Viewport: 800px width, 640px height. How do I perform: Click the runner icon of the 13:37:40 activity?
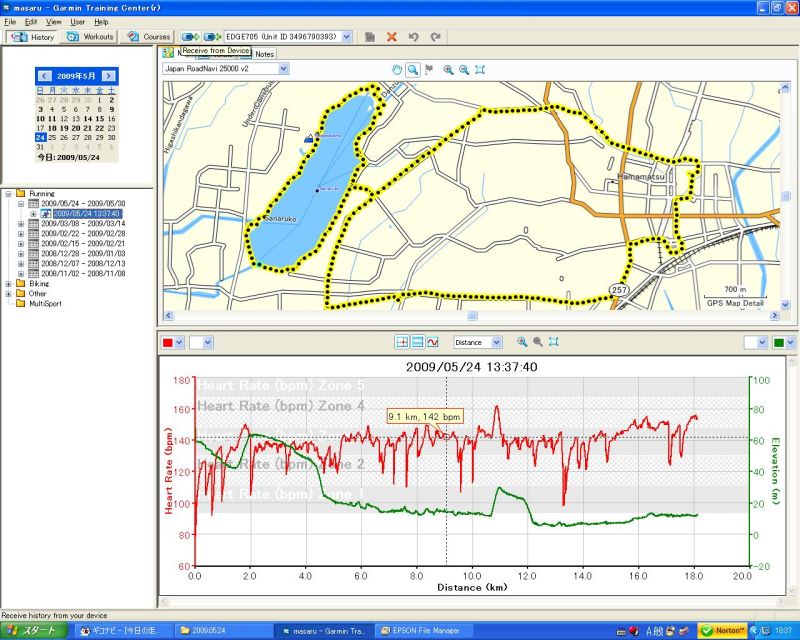click(45, 213)
